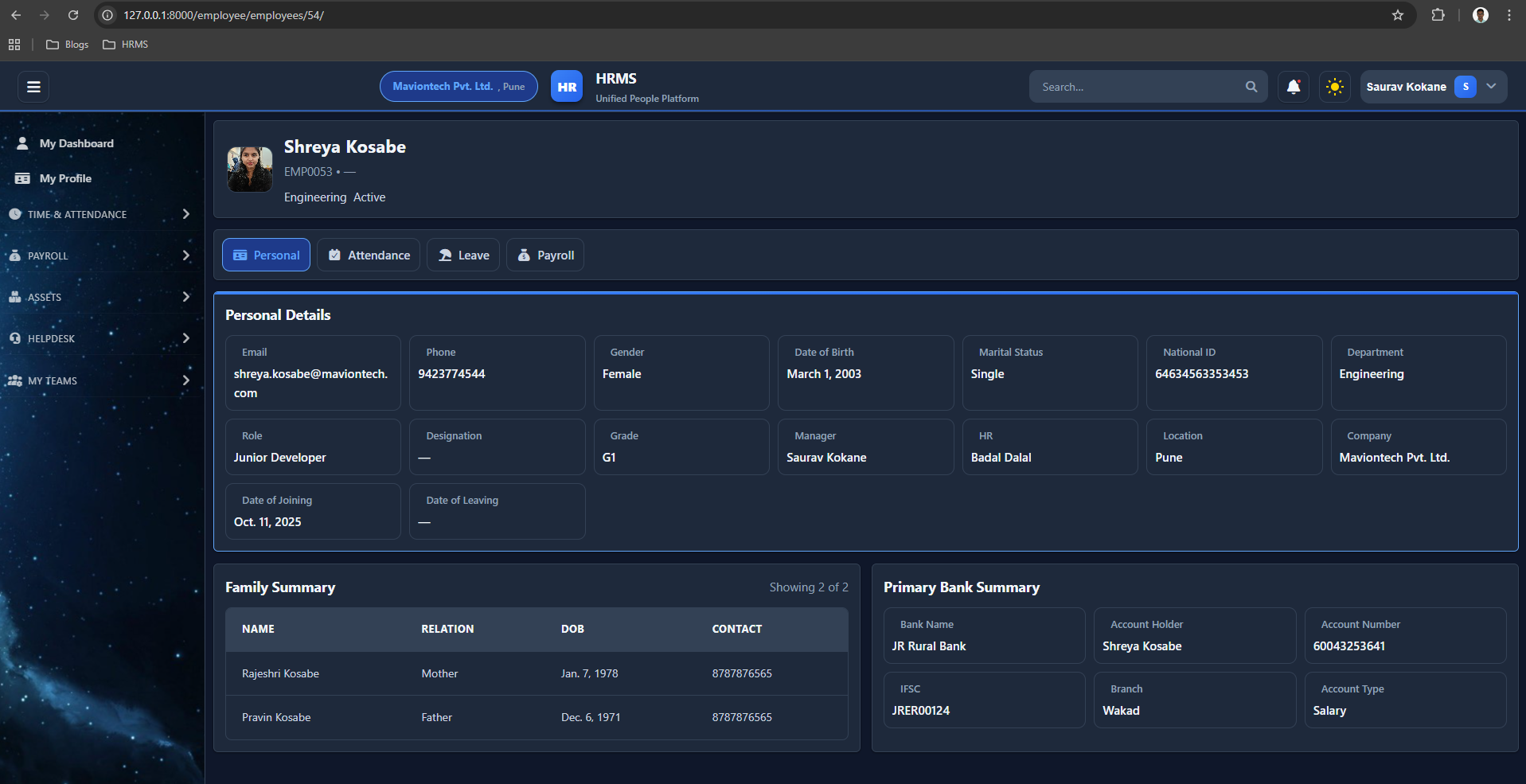Click the Maviontech Pvt. Ltd. company selector
The image size is (1526, 784).
(459, 87)
